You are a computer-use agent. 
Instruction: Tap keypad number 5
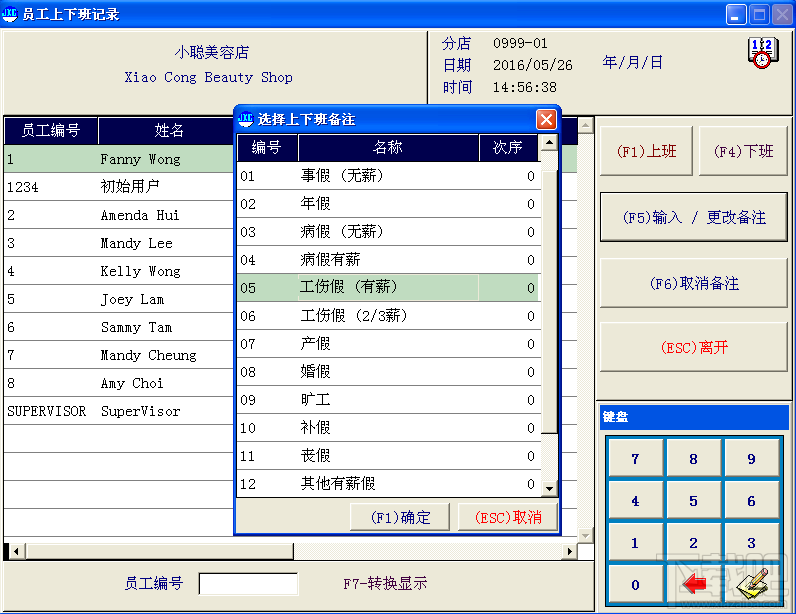tap(693, 501)
